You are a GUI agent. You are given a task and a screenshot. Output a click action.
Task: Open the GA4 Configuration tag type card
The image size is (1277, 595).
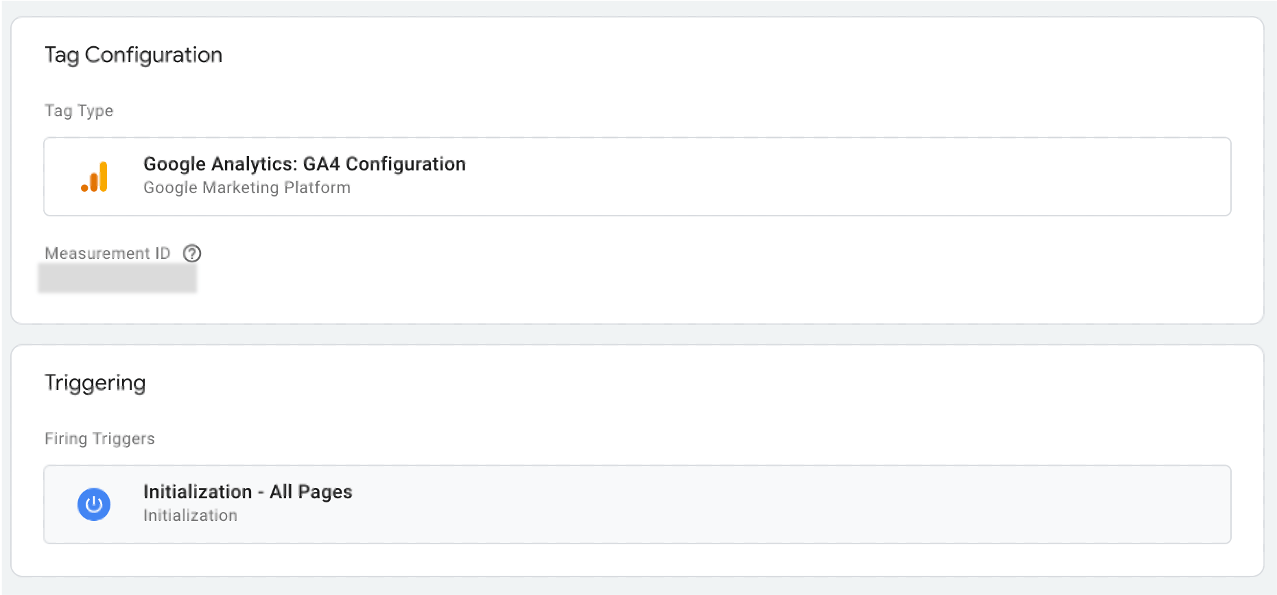[637, 176]
